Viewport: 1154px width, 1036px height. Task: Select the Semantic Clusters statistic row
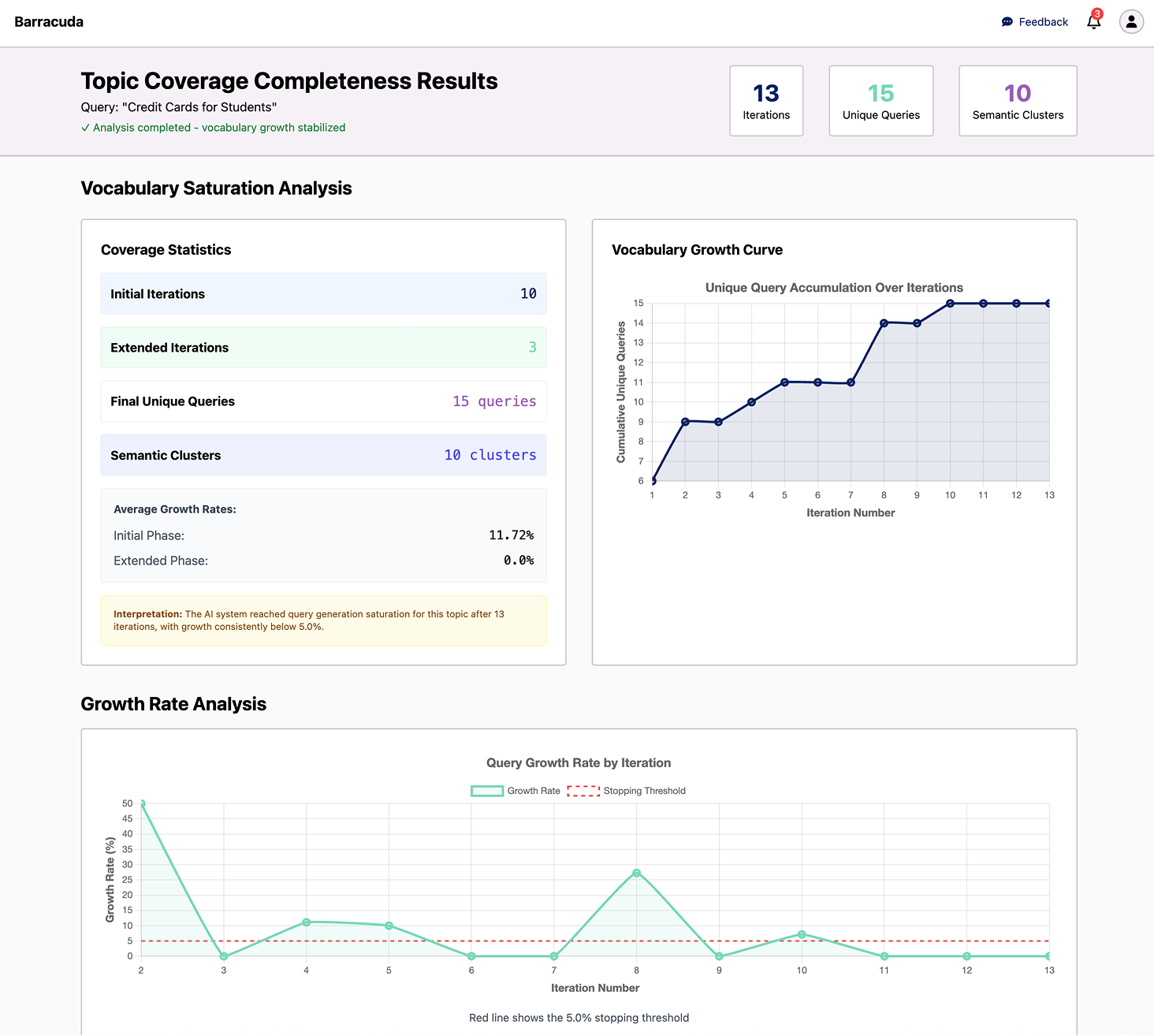pyautogui.click(x=323, y=456)
